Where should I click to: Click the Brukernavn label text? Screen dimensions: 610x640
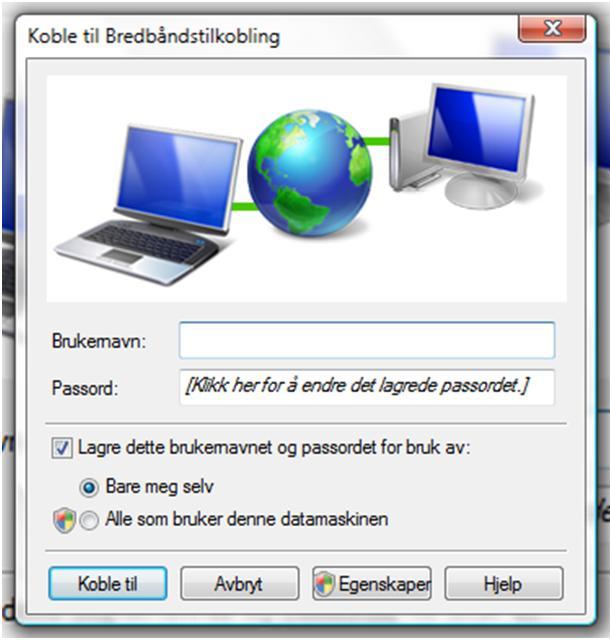[99, 341]
